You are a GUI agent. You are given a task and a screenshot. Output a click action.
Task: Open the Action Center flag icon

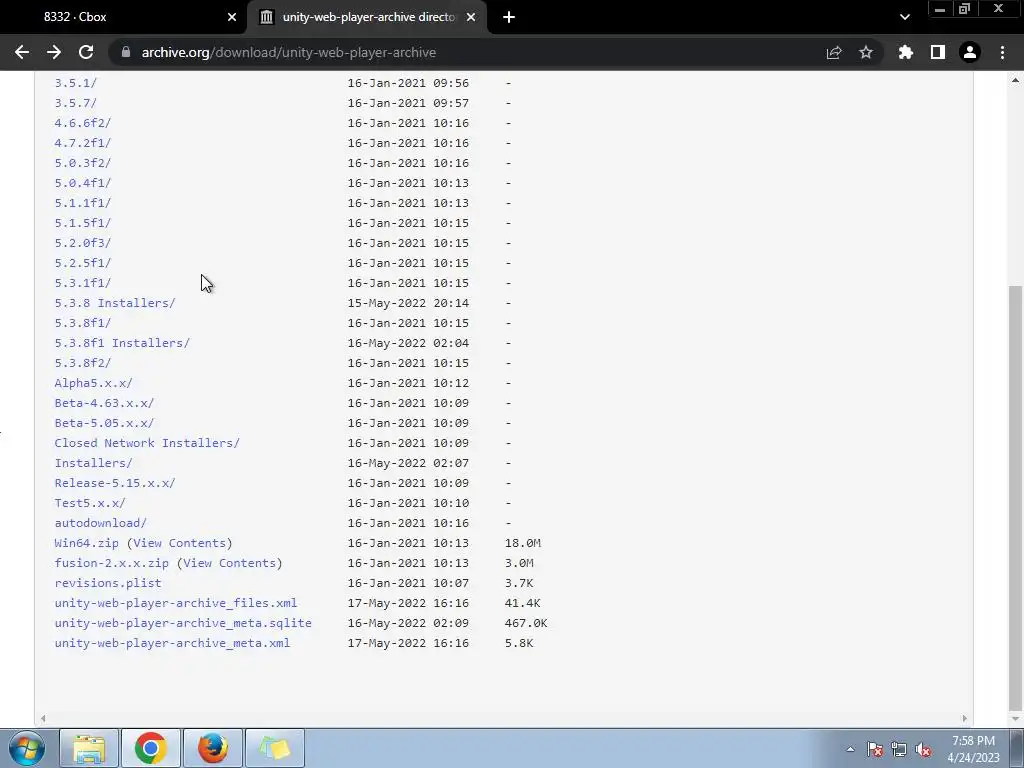coord(875,749)
